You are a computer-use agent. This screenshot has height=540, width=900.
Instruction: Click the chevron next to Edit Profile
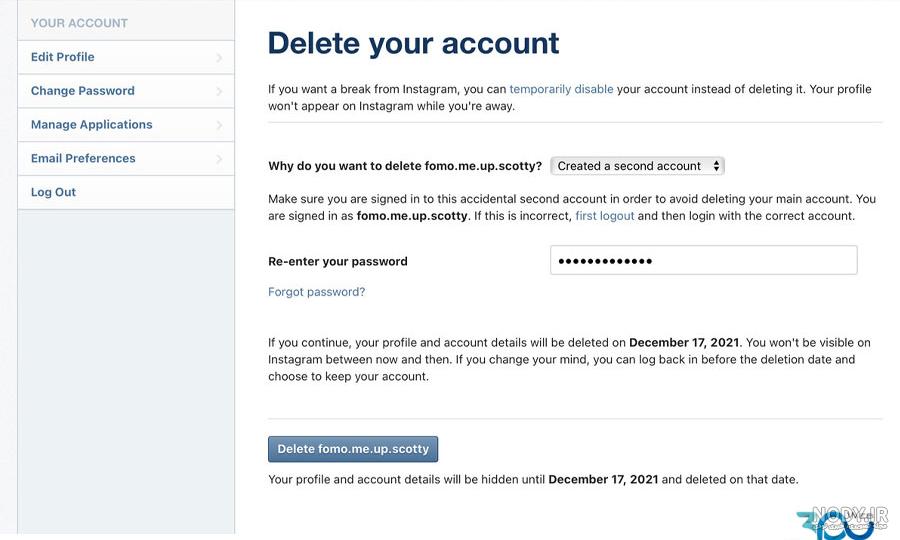(219, 57)
